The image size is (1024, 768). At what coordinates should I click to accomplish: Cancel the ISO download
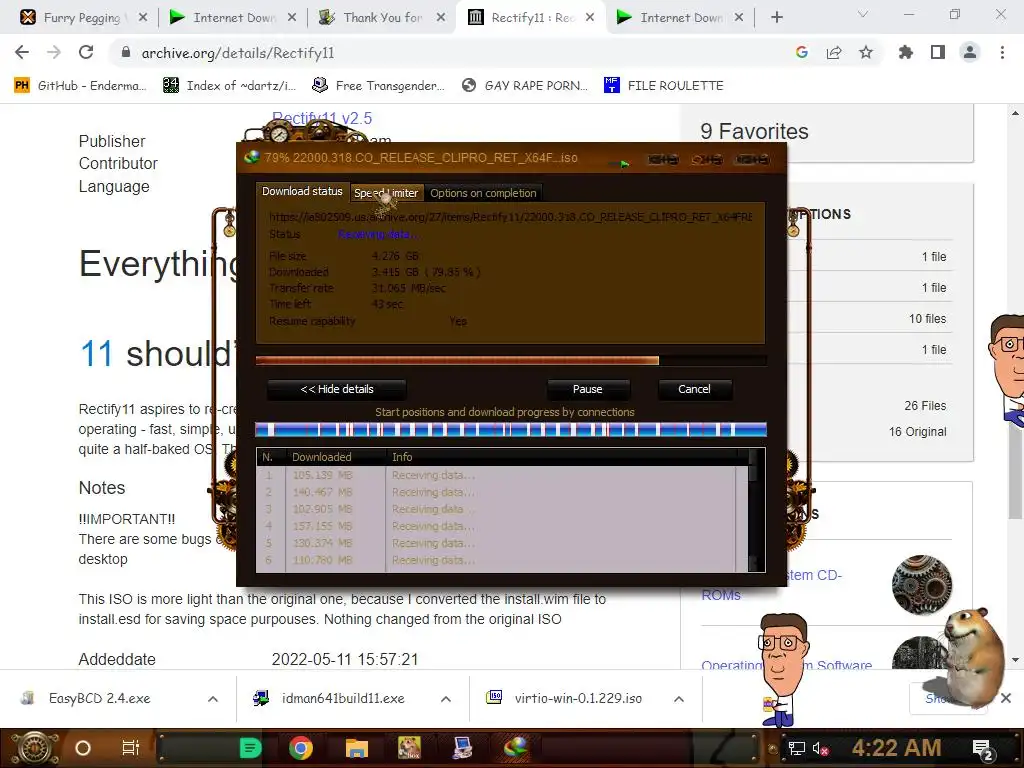pyautogui.click(x=694, y=389)
